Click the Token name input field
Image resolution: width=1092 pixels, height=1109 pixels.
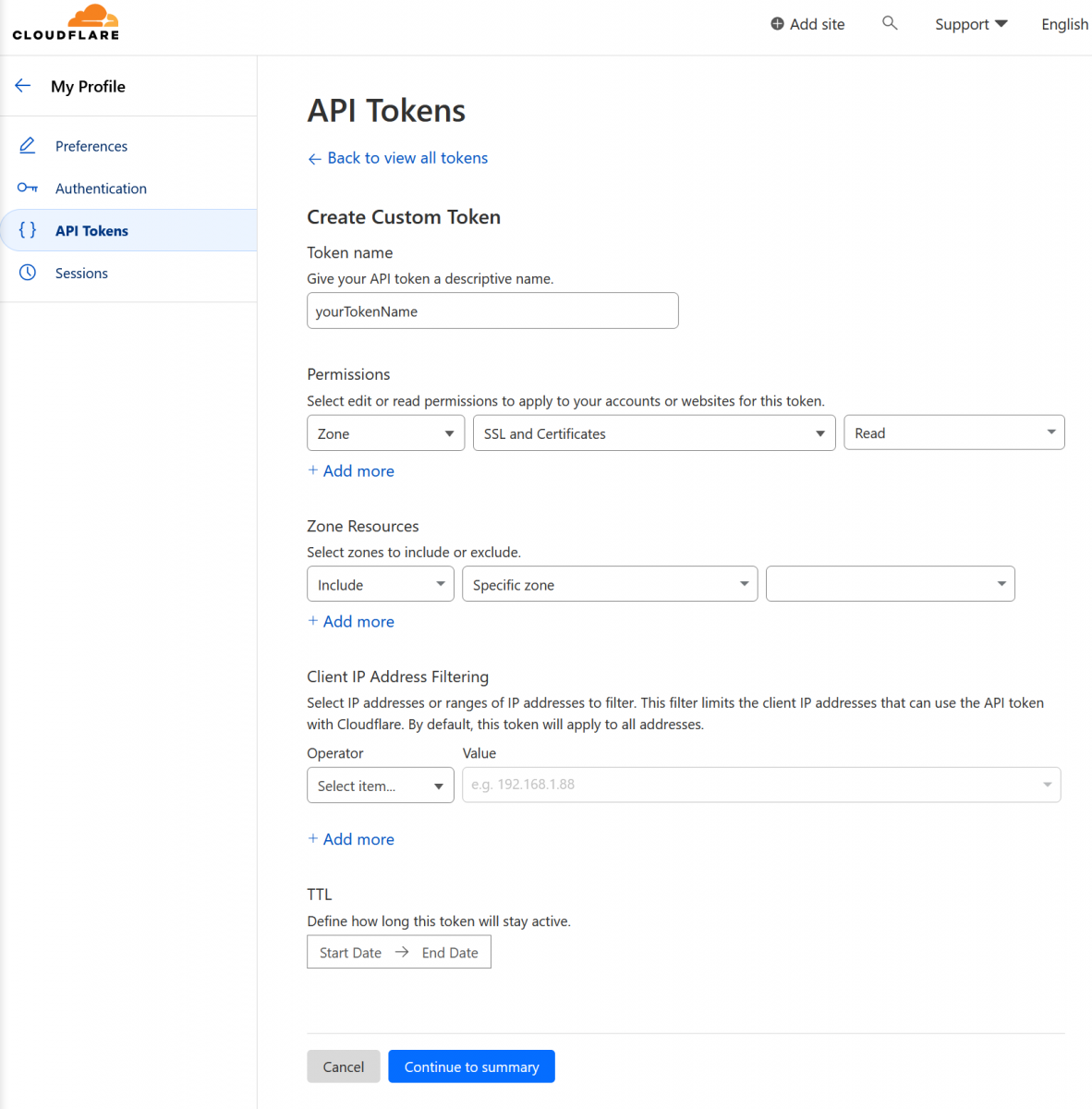[x=492, y=311]
